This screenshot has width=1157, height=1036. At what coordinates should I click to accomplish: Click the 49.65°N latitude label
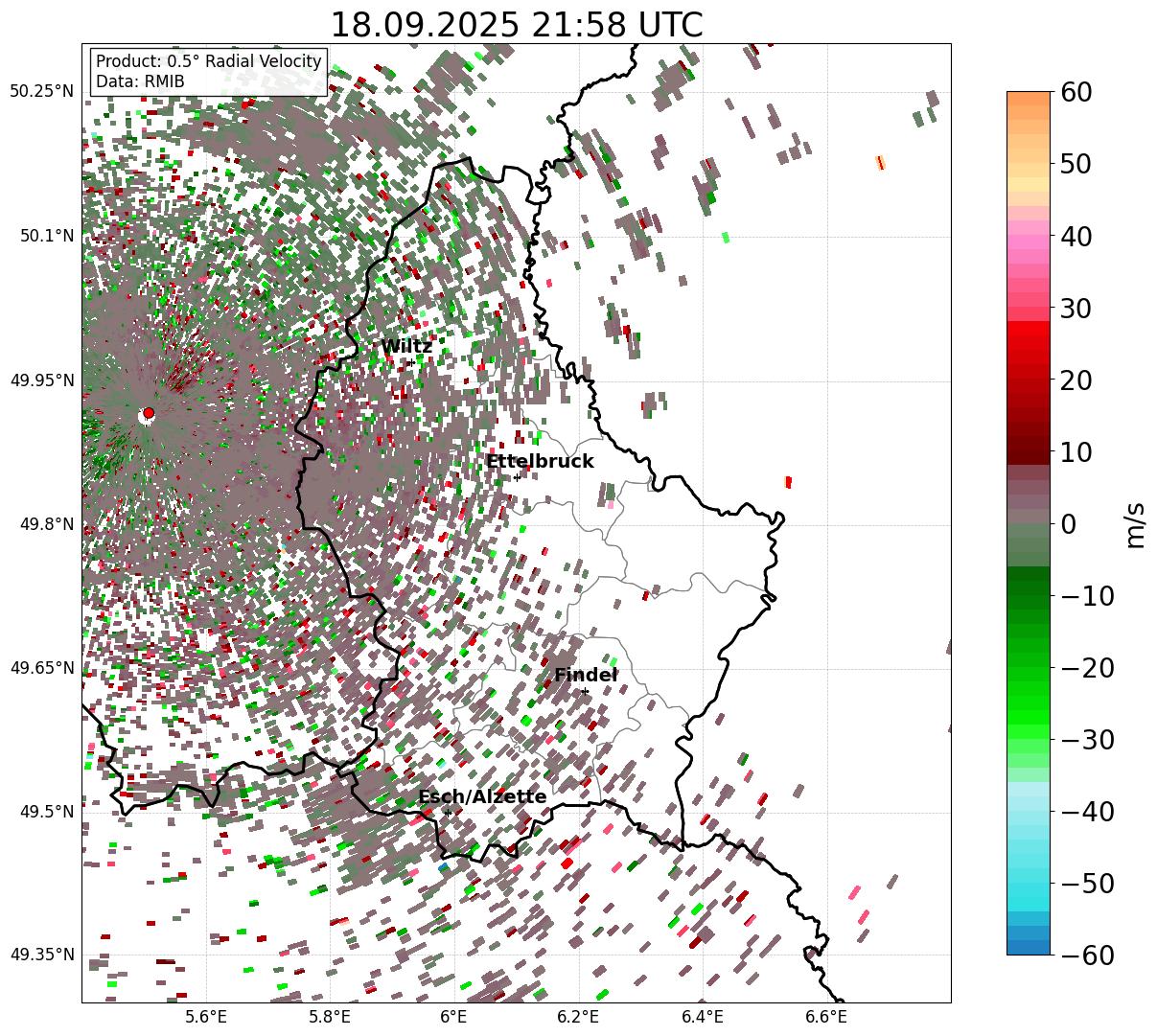click(x=41, y=668)
